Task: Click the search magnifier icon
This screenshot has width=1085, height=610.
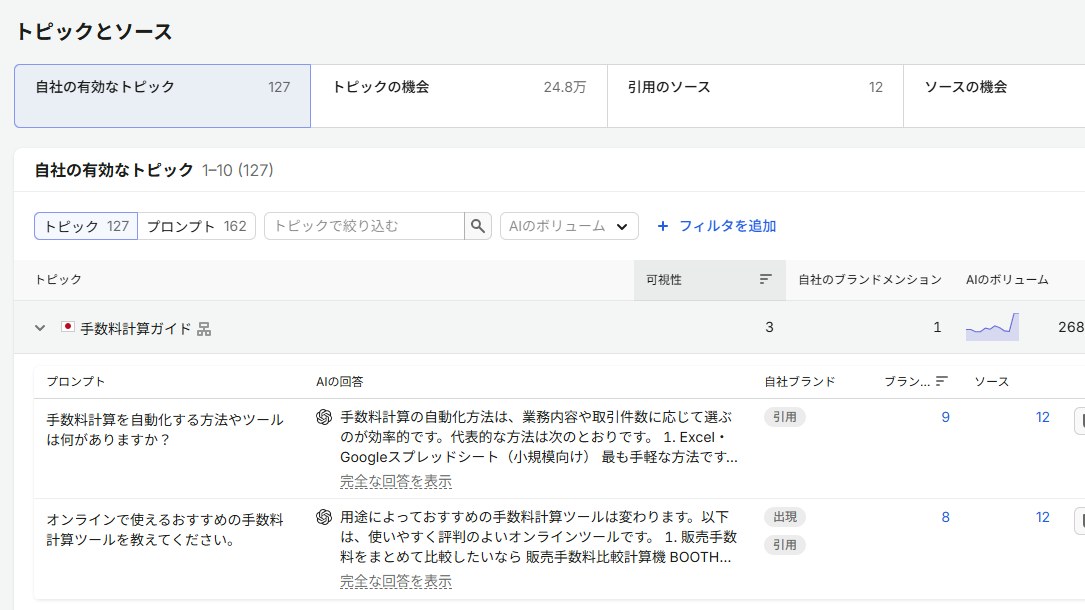Action: click(x=477, y=226)
